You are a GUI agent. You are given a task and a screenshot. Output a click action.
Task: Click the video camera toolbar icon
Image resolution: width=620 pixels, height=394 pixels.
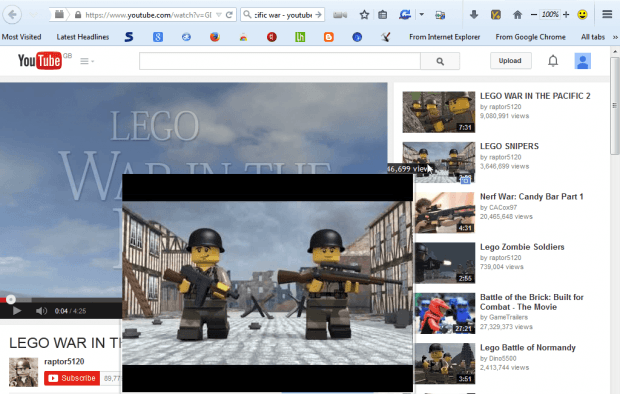[x=340, y=15]
